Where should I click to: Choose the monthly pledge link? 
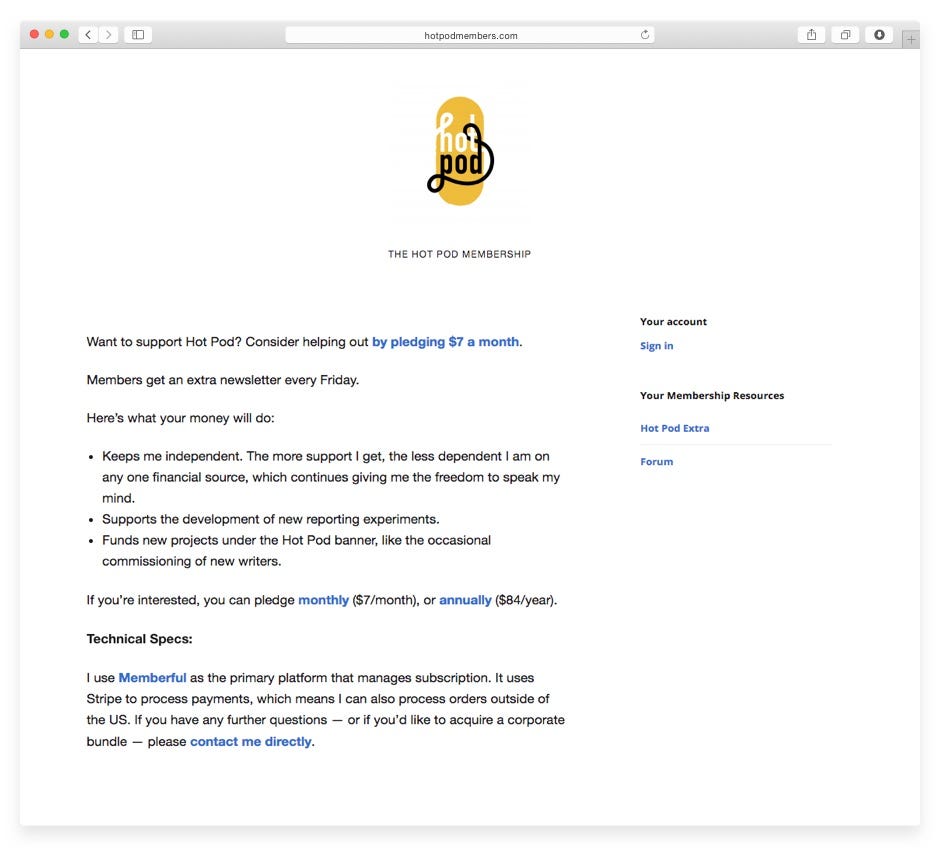pos(323,600)
